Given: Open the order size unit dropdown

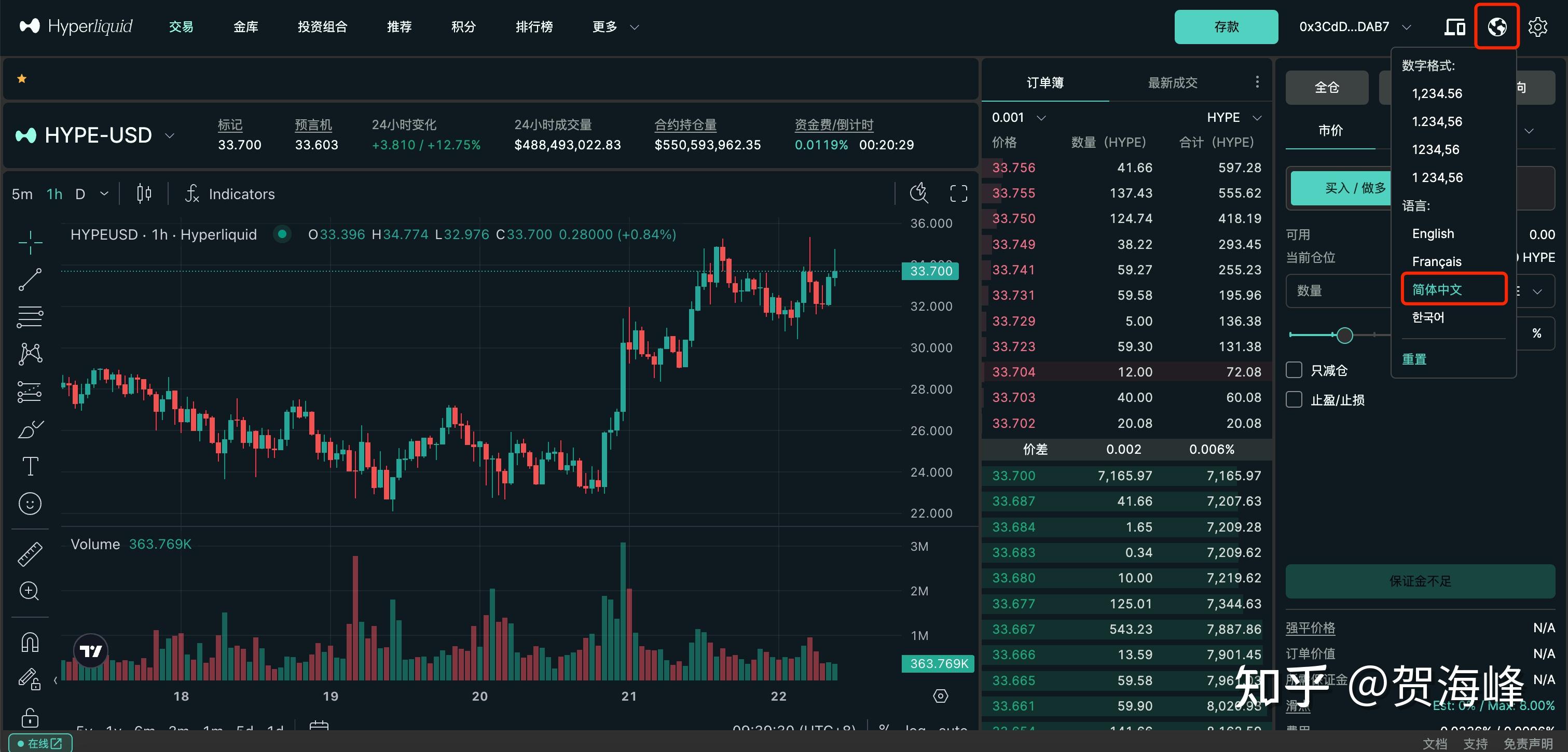Looking at the screenshot, I should tap(1537, 291).
